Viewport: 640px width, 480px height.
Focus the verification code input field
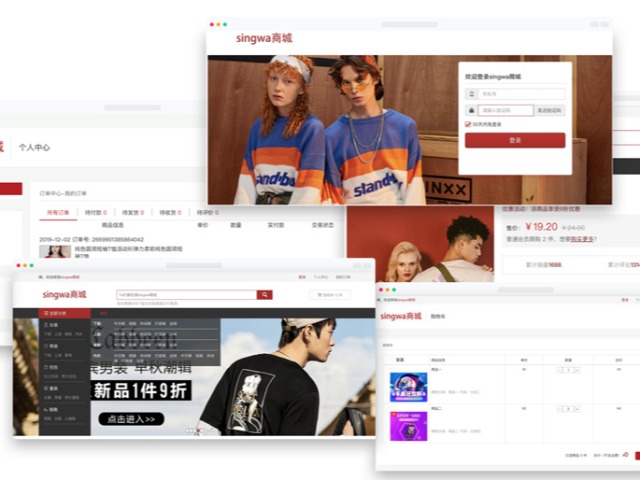click(506, 110)
